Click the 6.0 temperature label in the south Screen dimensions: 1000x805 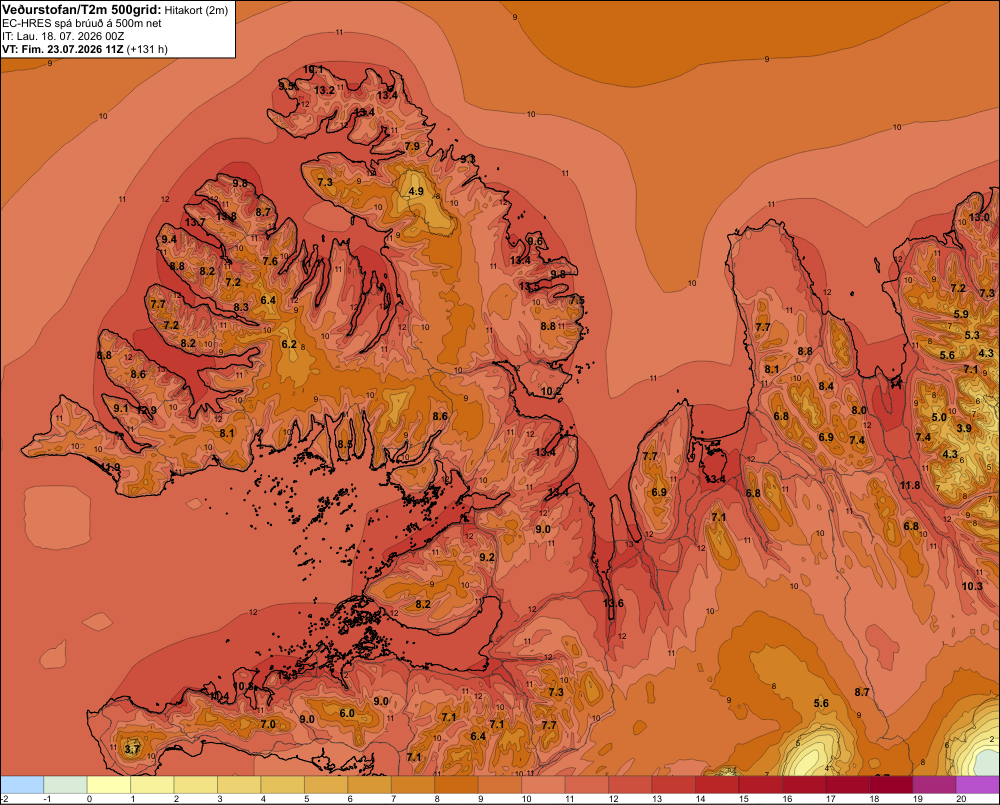tap(347, 713)
